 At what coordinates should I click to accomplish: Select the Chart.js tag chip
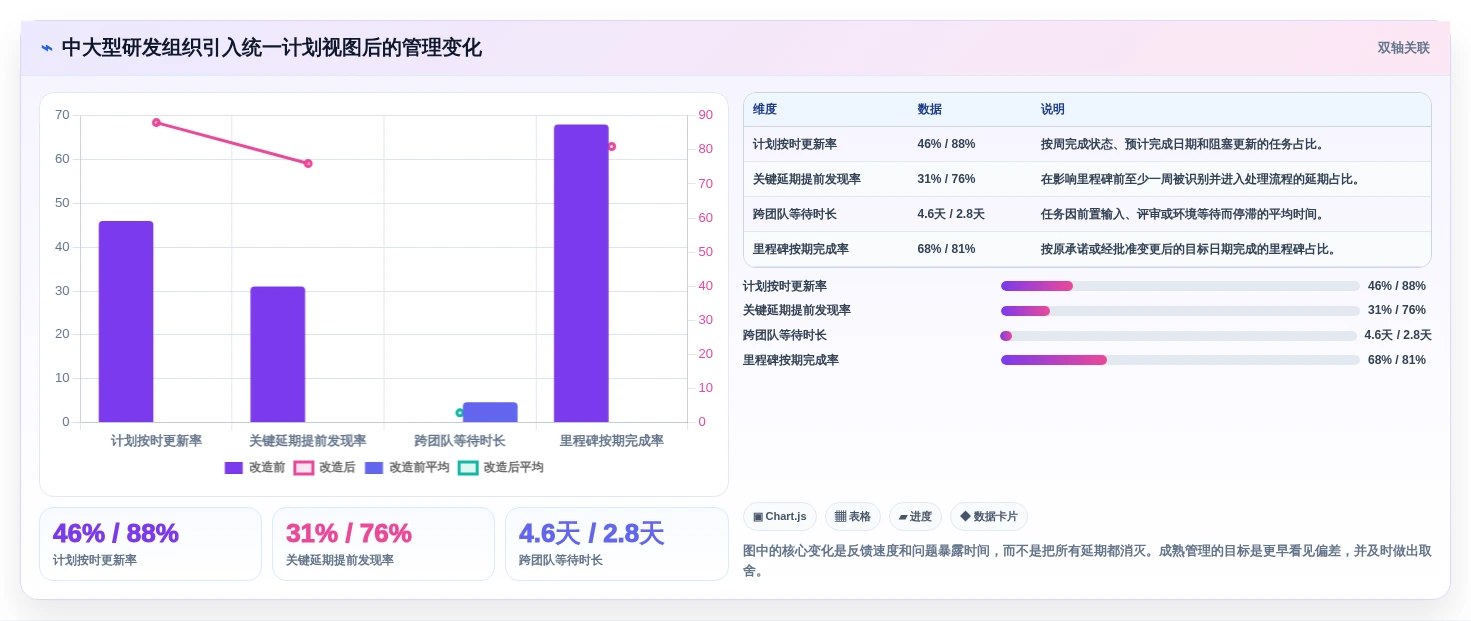780,517
